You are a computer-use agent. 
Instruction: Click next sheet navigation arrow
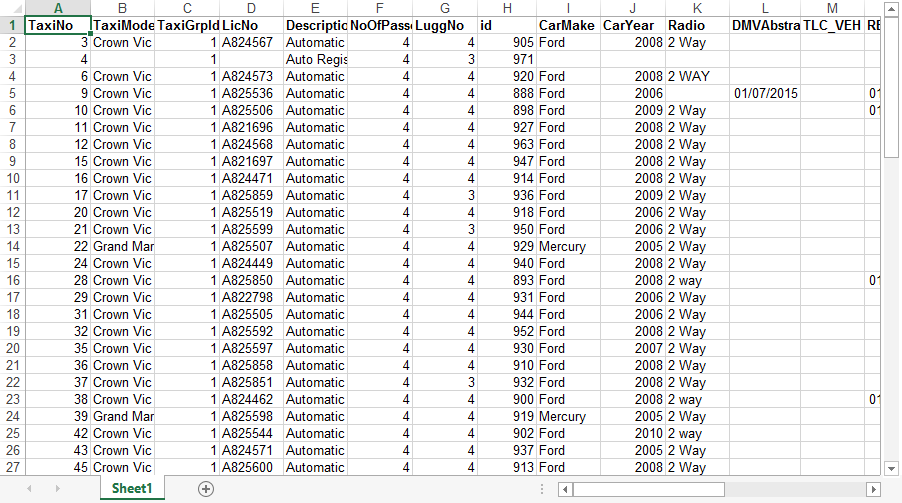point(58,489)
